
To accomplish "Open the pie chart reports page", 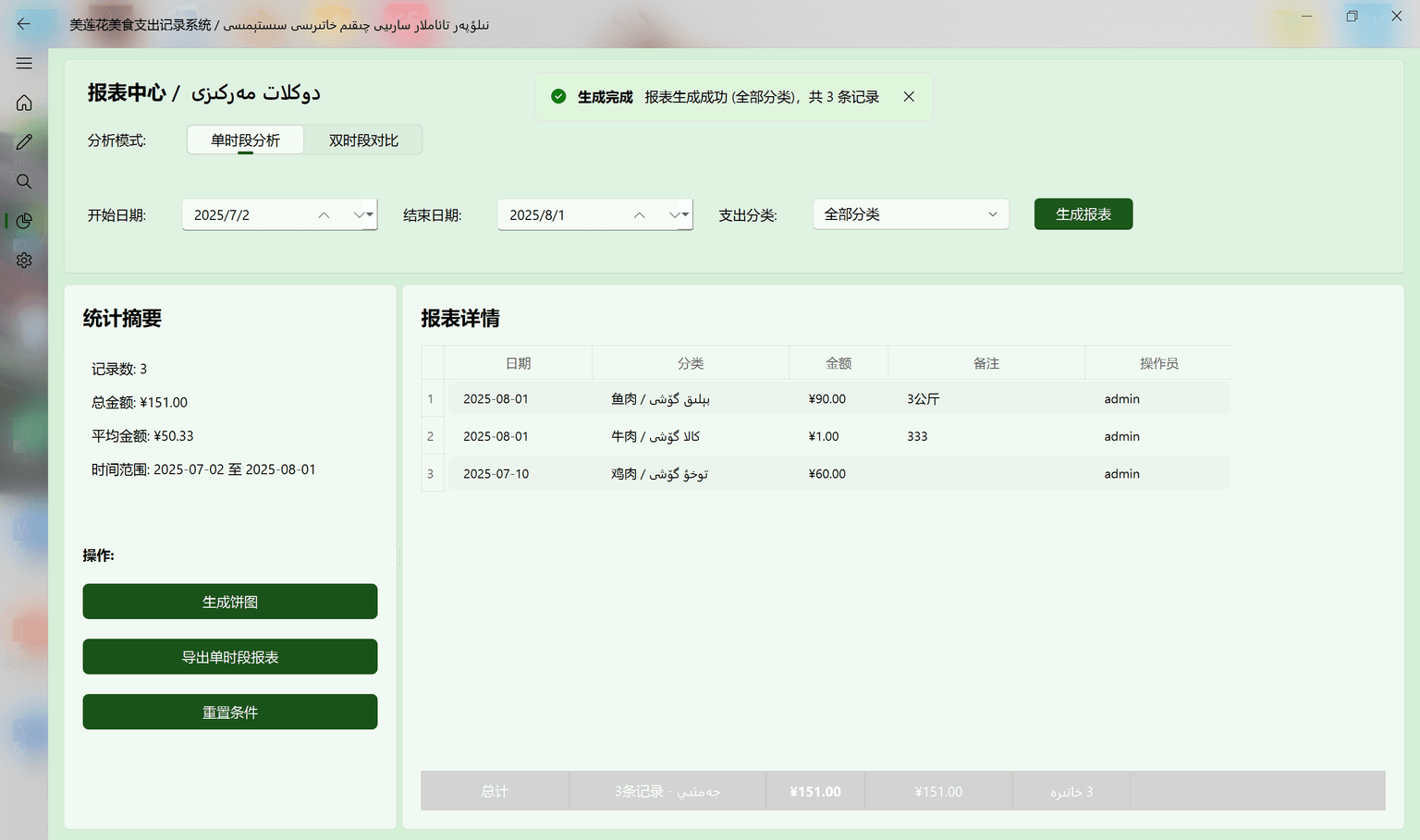I will point(24,221).
